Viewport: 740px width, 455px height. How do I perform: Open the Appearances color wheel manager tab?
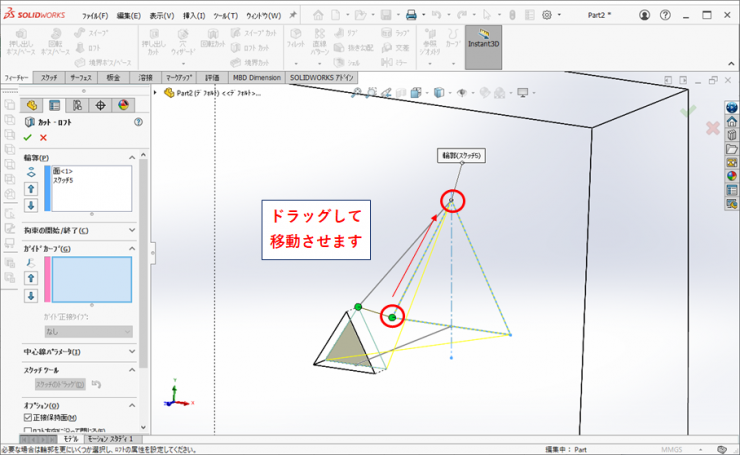click(124, 105)
